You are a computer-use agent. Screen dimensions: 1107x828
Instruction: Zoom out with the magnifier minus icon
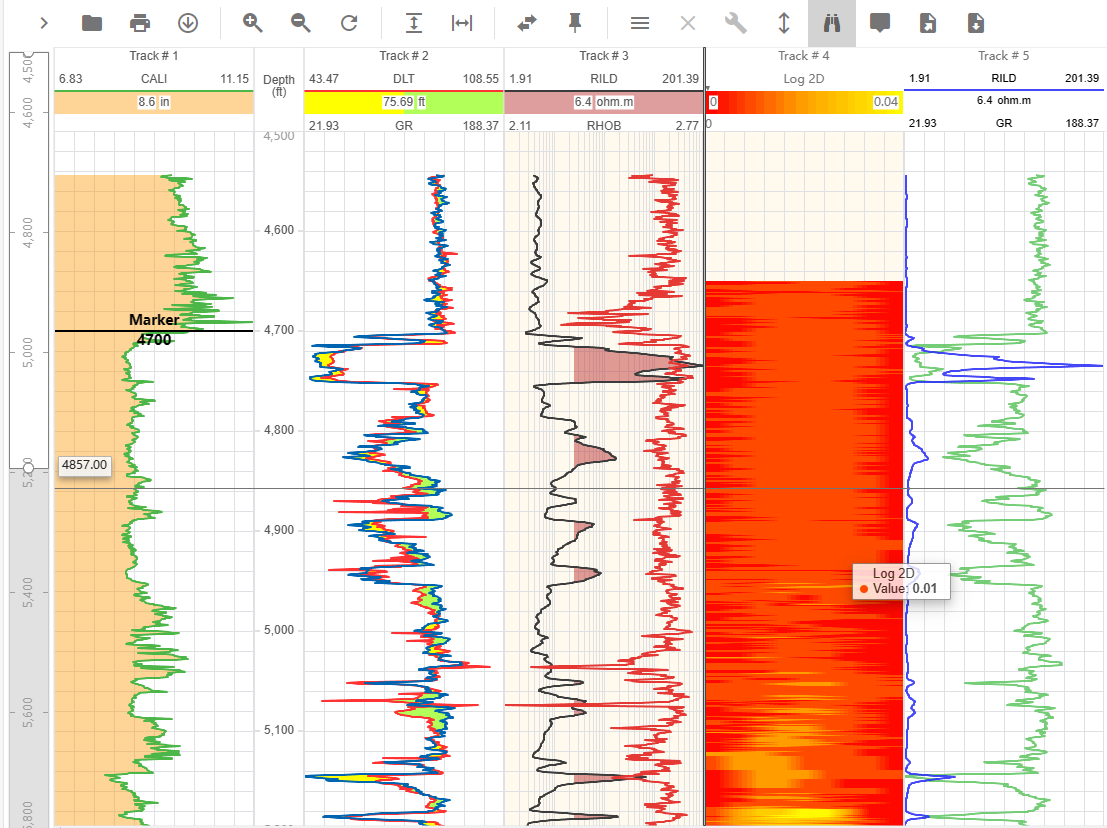coord(301,23)
